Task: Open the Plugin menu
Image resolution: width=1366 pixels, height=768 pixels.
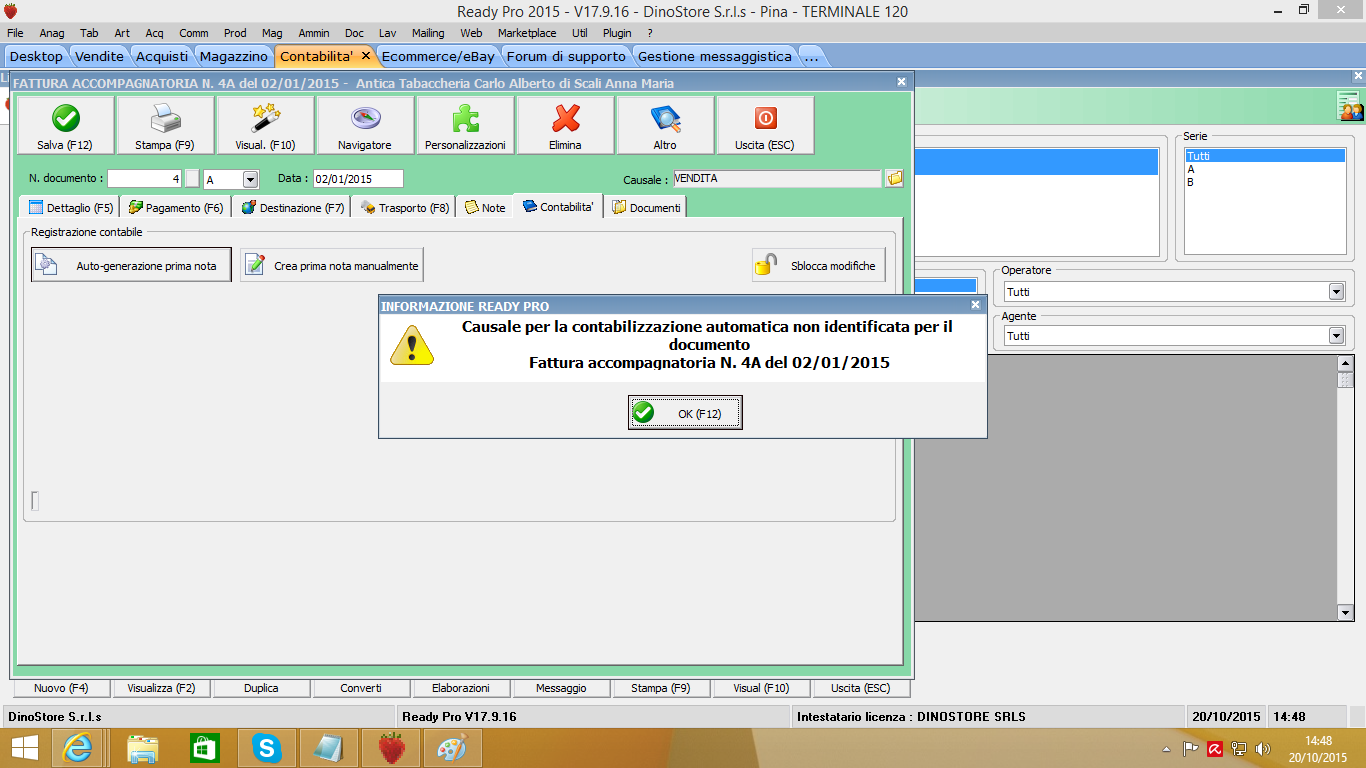Action: (x=617, y=33)
